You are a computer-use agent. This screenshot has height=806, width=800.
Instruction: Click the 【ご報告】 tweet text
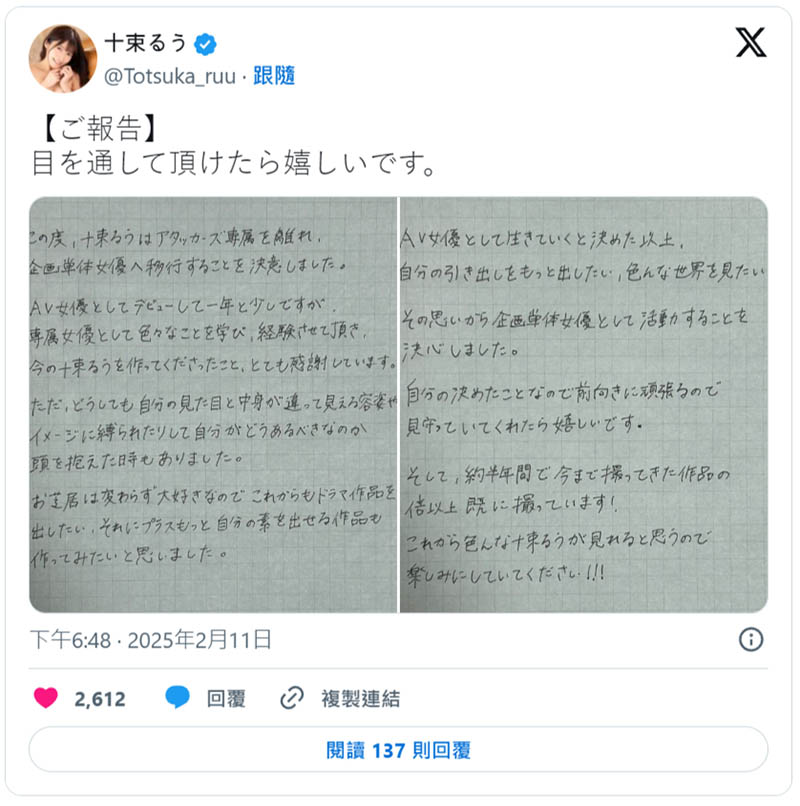pos(99,129)
